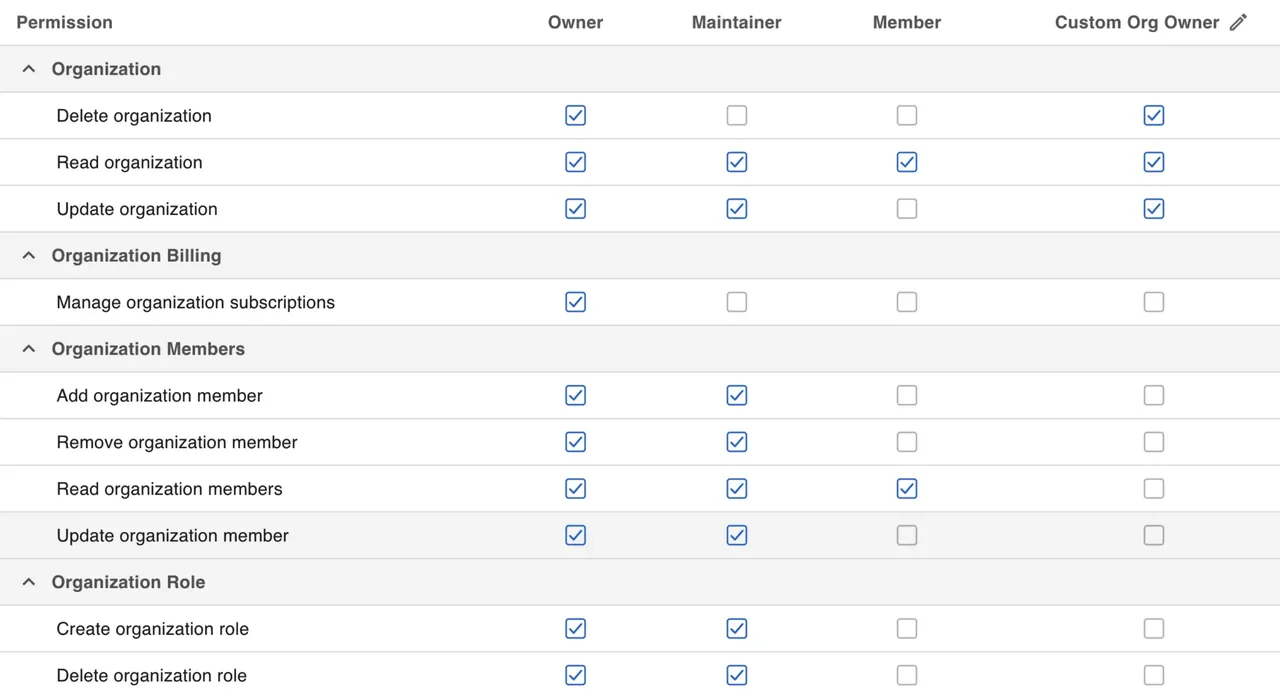Screen dimensions: 1280x693
Task: Uncheck Maintainer for Read organization
Action: [737, 162]
